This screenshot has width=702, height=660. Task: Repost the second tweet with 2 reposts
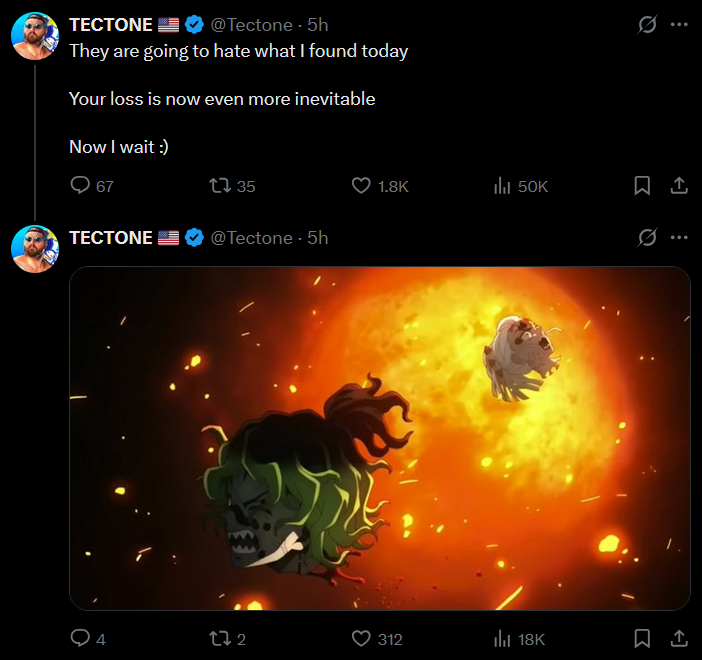point(218,638)
